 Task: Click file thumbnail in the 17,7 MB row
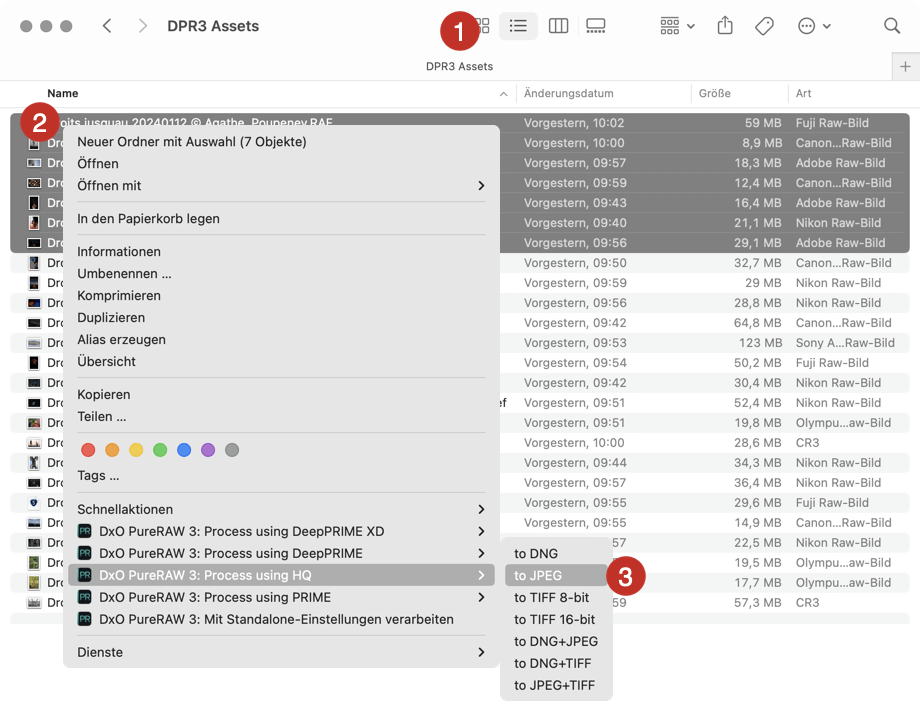(x=34, y=583)
